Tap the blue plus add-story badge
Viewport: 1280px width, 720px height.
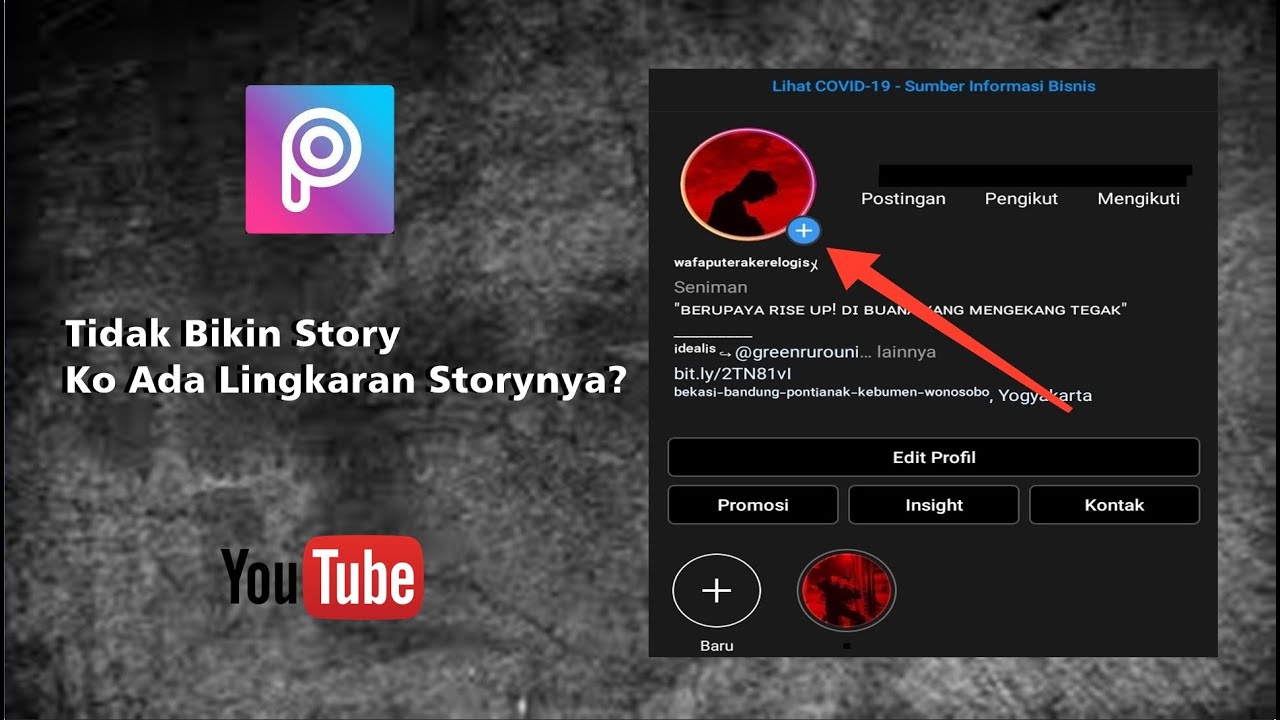pos(804,231)
